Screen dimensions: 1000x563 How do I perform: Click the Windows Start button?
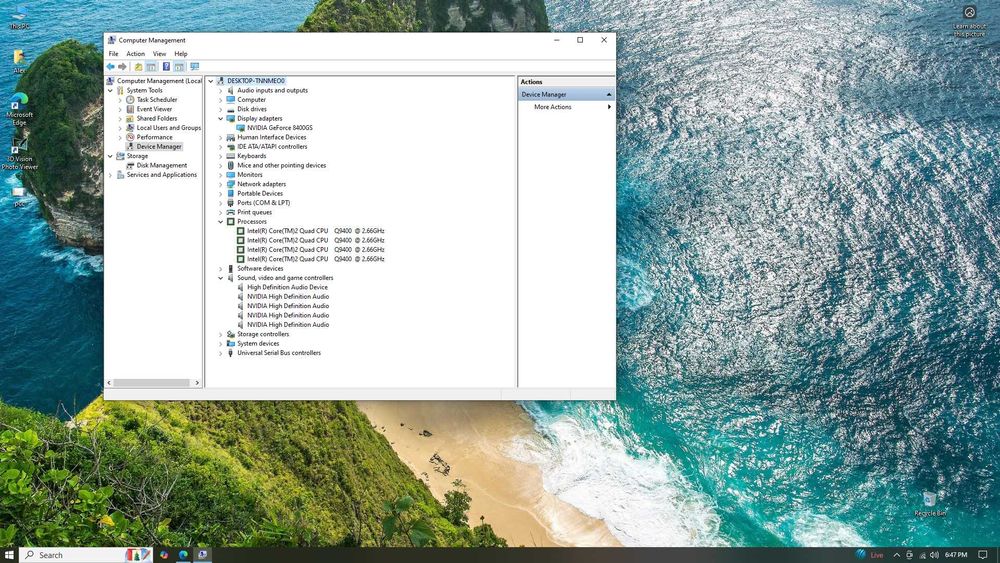(9, 555)
